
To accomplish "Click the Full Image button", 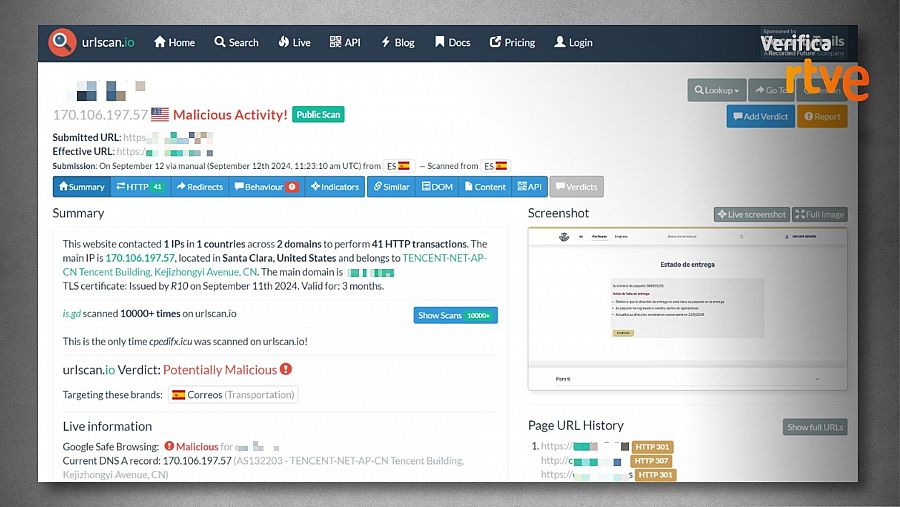I will pos(820,214).
